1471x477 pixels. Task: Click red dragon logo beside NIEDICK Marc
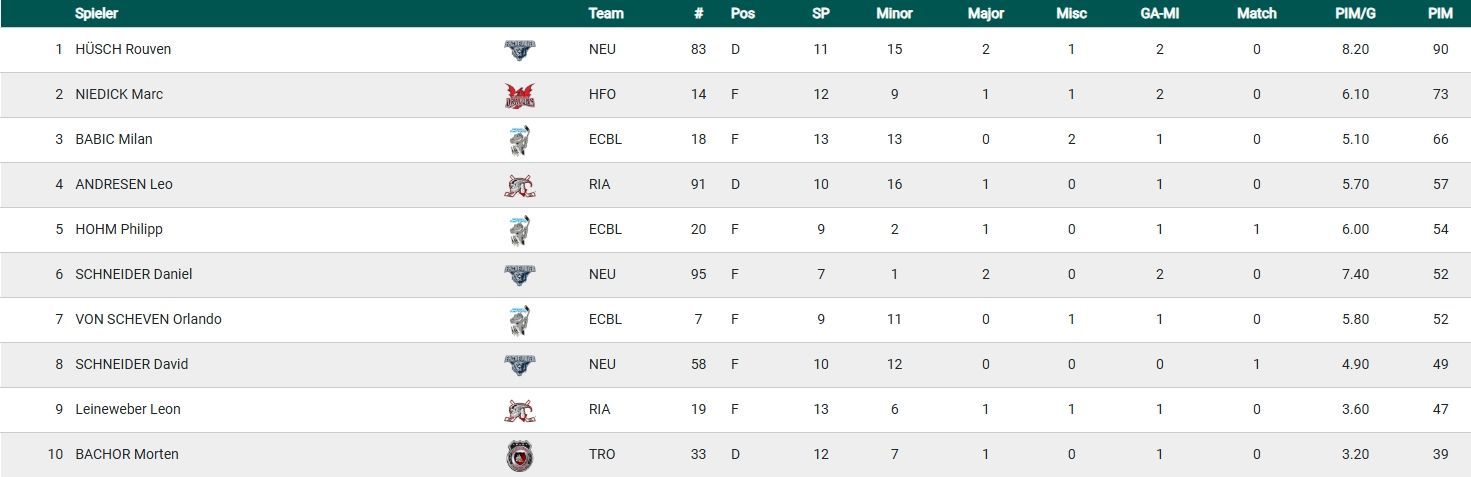[519, 95]
